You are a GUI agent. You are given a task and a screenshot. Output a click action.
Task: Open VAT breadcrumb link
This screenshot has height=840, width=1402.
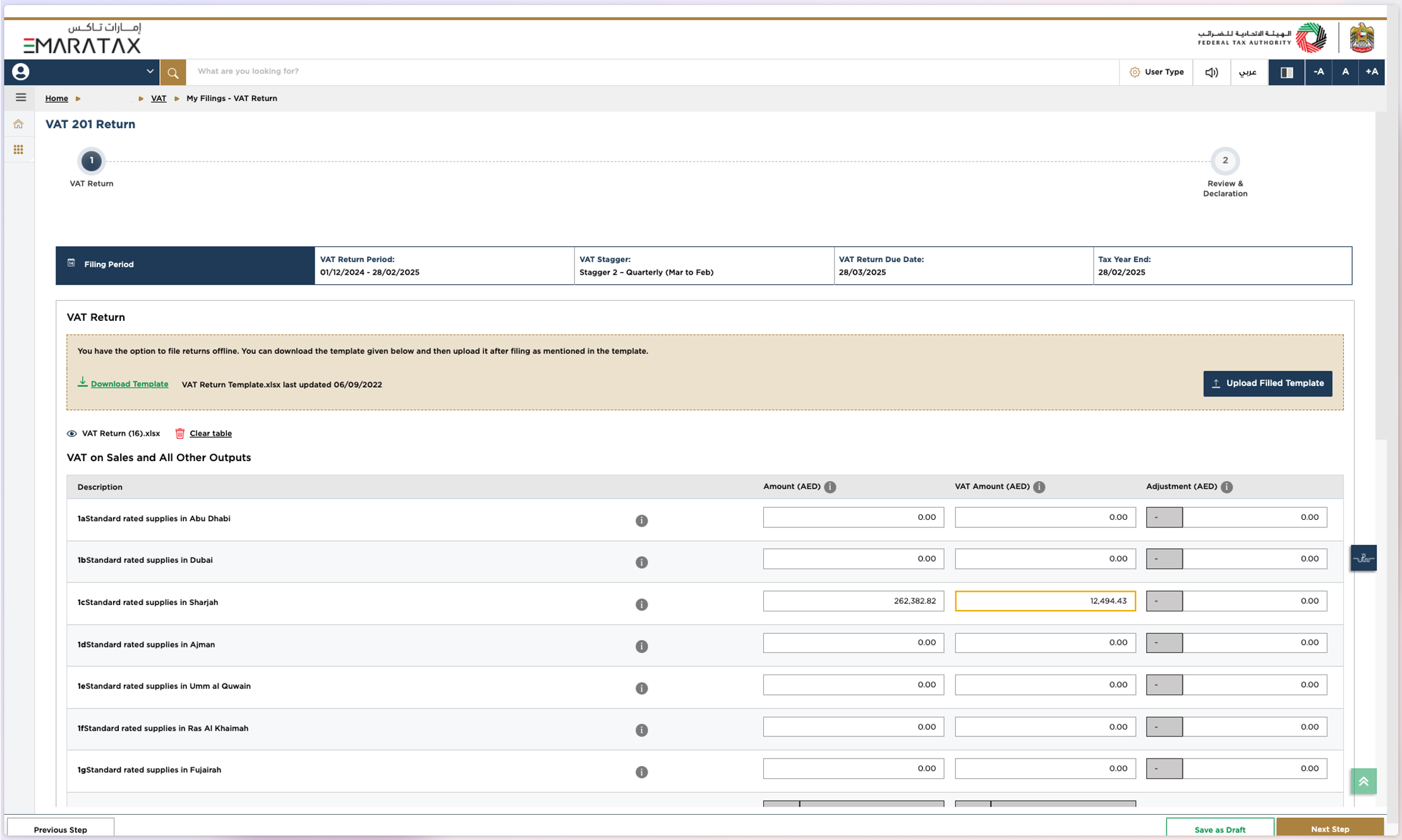[159, 99]
